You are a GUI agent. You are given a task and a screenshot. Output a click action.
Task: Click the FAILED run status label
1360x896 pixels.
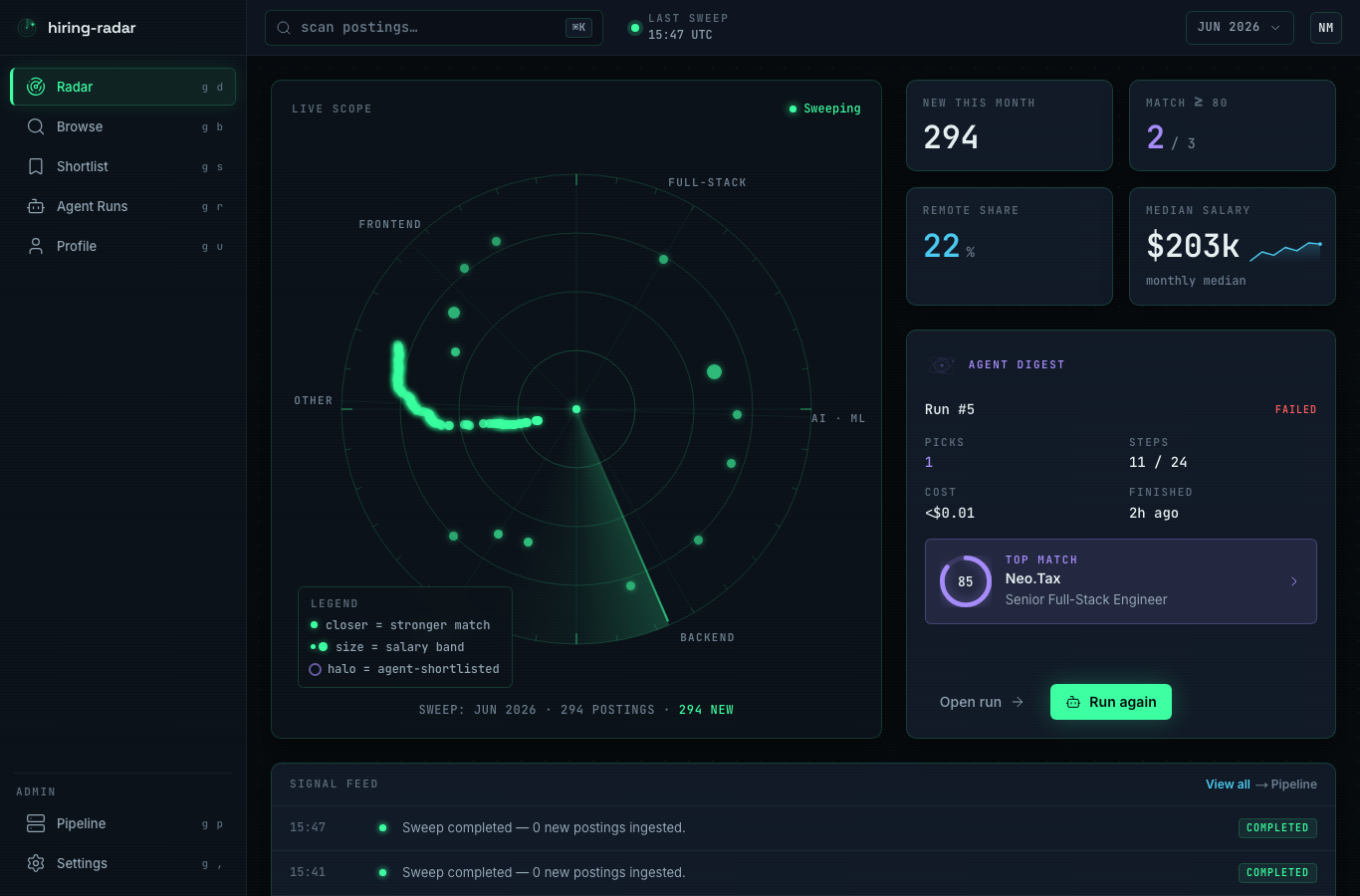point(1295,409)
